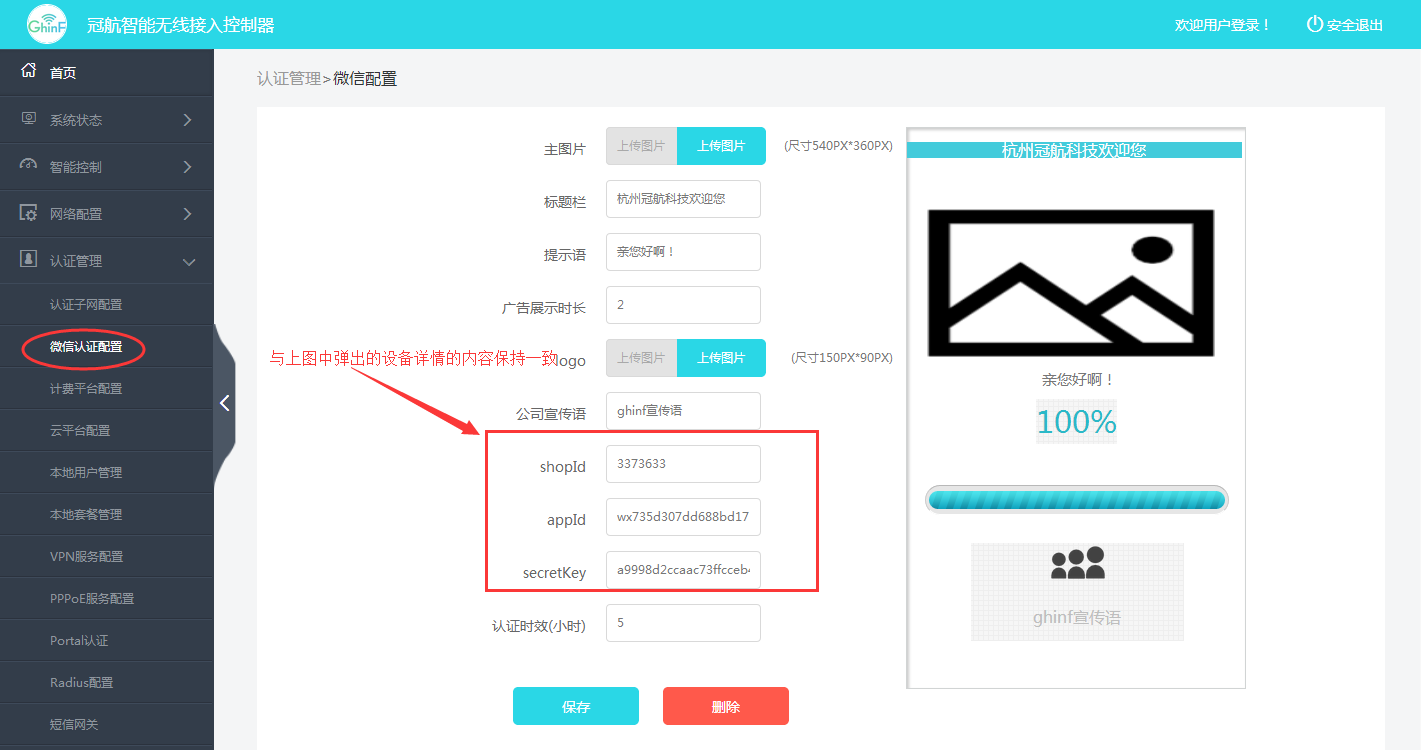Click the progress bar in the preview
Viewport: 1421px width, 750px height.
pos(1076,499)
